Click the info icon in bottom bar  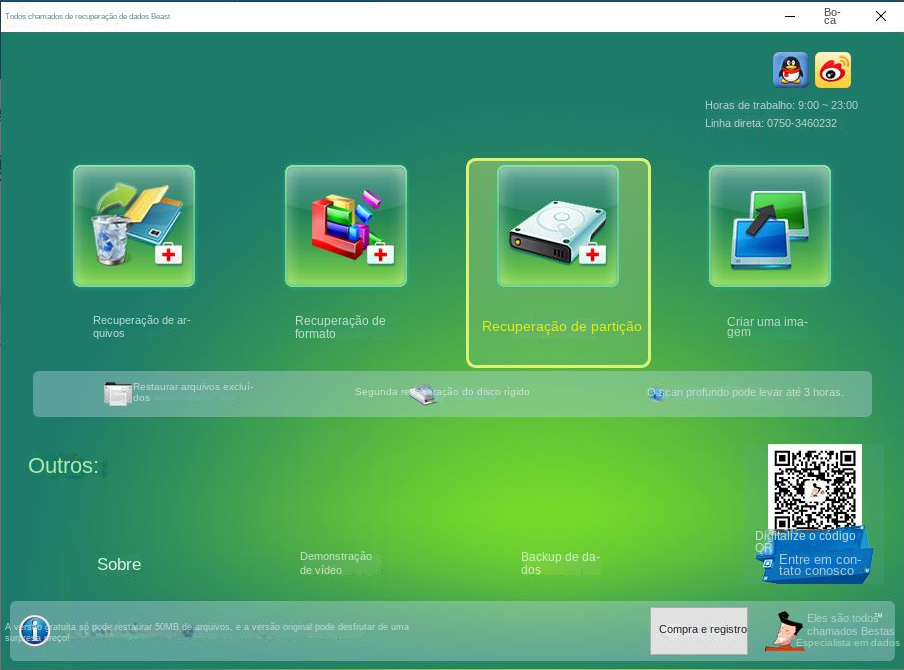35,631
